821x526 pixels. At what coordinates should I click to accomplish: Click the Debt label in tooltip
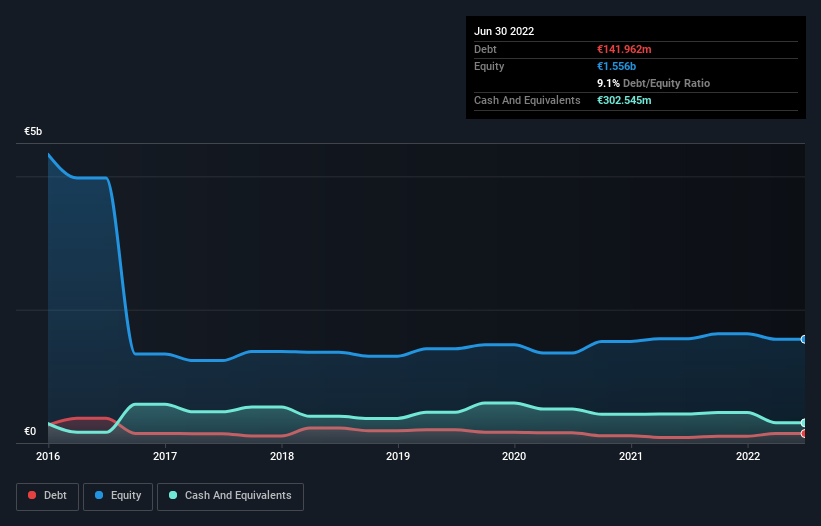pyautogui.click(x=485, y=49)
